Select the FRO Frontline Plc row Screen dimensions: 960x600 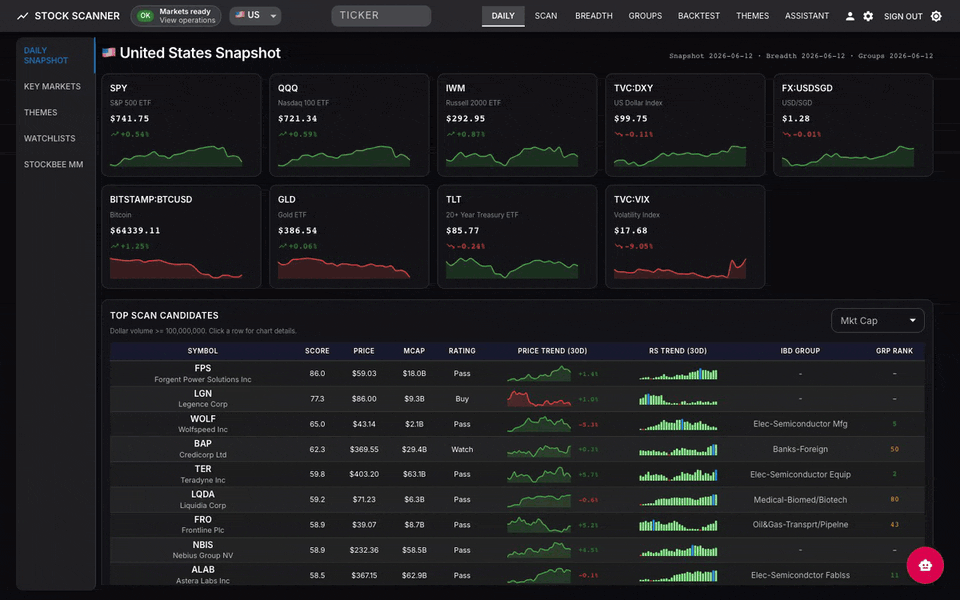click(x=517, y=525)
